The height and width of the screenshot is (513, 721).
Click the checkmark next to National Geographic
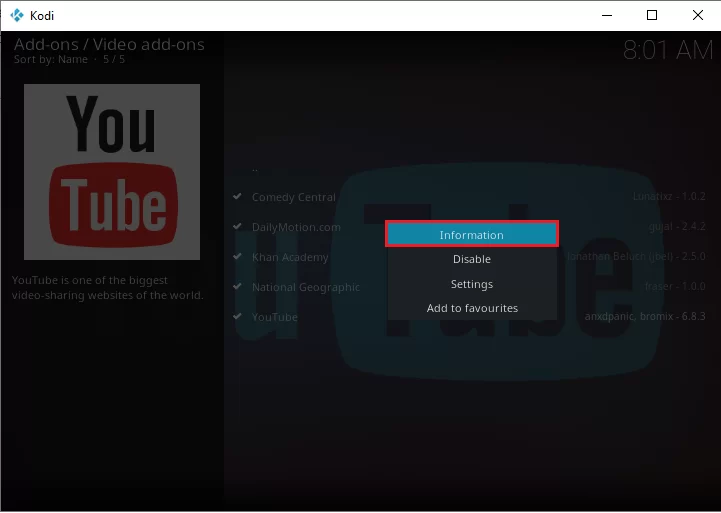237,286
